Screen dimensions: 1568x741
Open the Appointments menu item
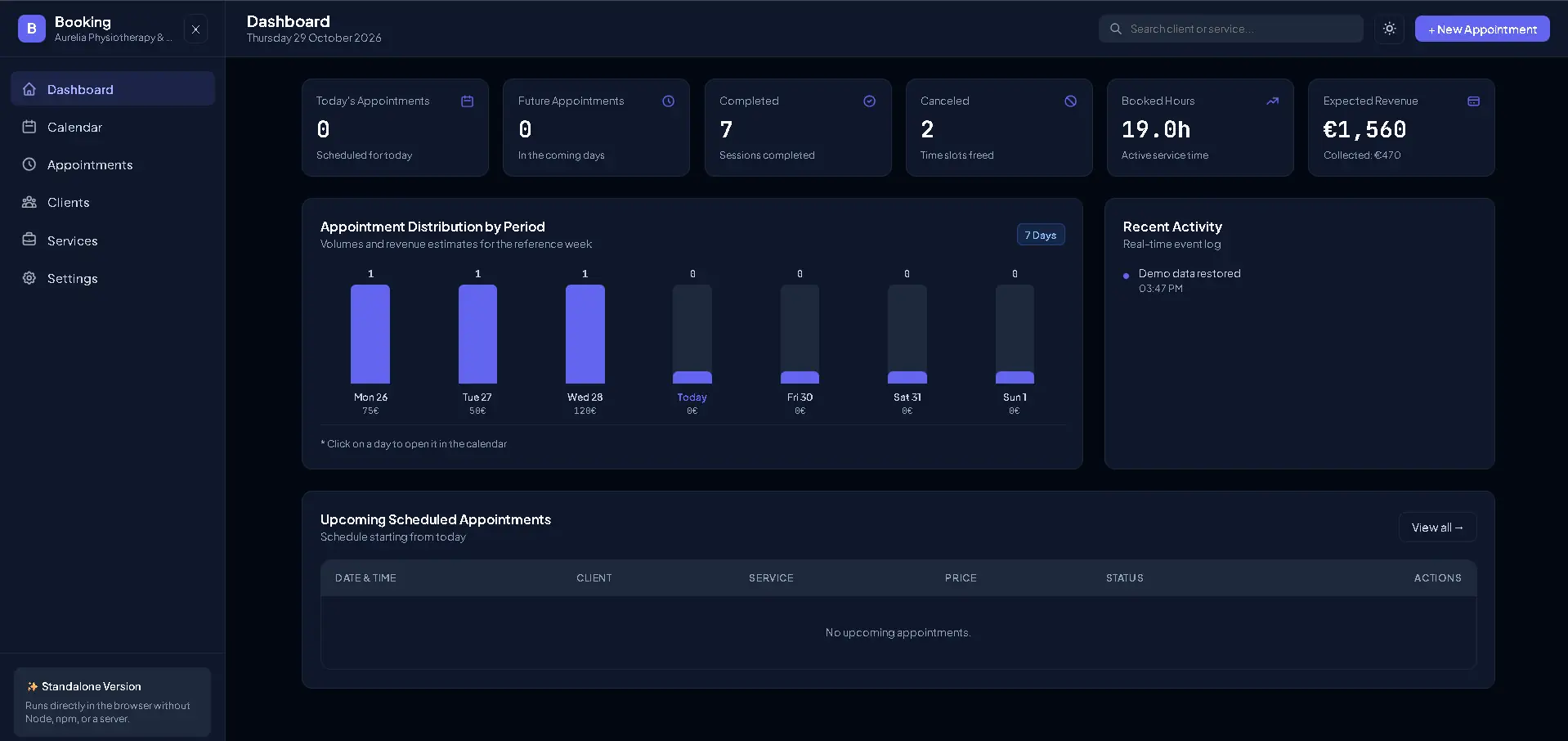(x=113, y=164)
